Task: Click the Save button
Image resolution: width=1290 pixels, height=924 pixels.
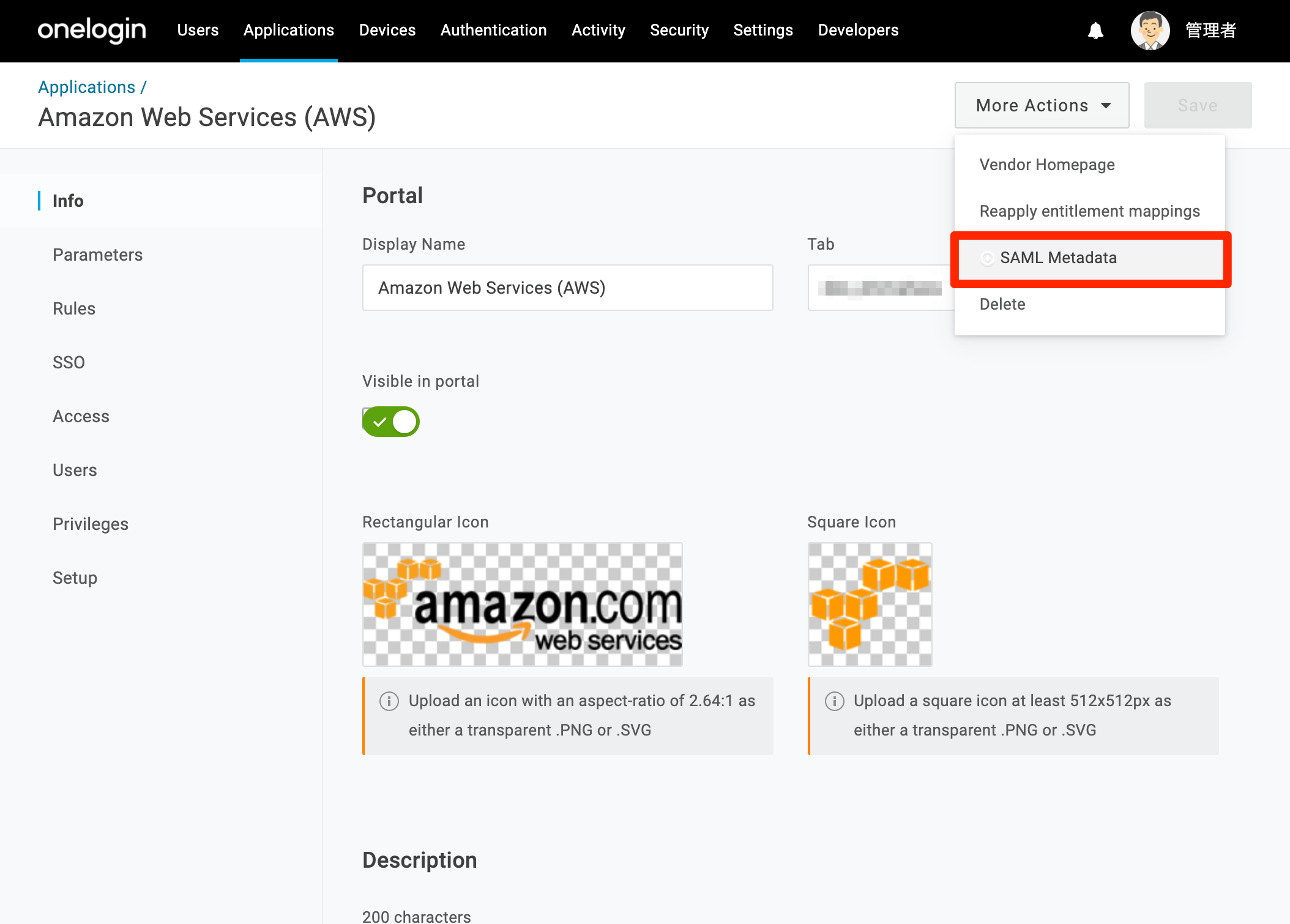Action: coord(1198,105)
